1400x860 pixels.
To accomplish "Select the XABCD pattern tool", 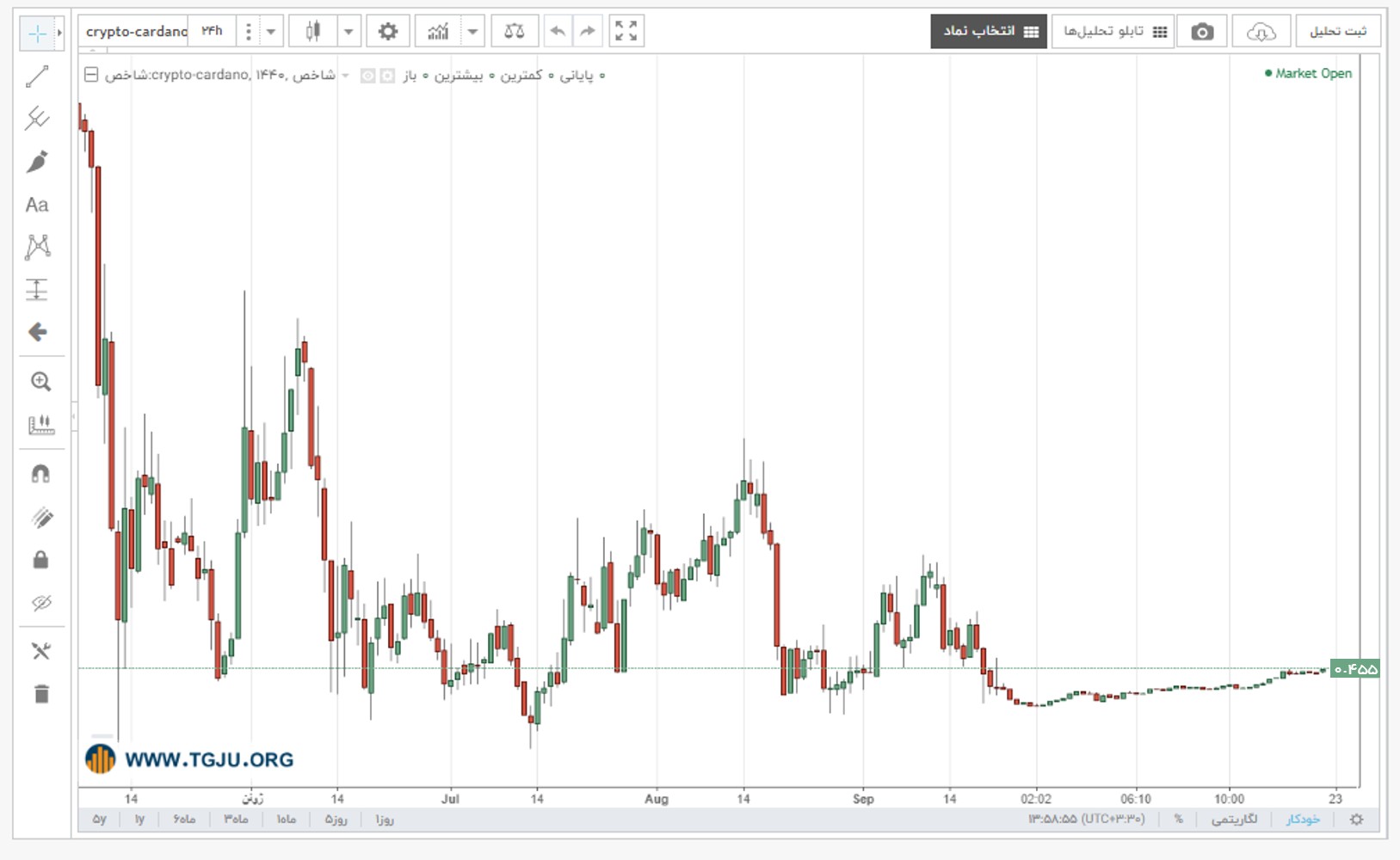I will (37, 247).
